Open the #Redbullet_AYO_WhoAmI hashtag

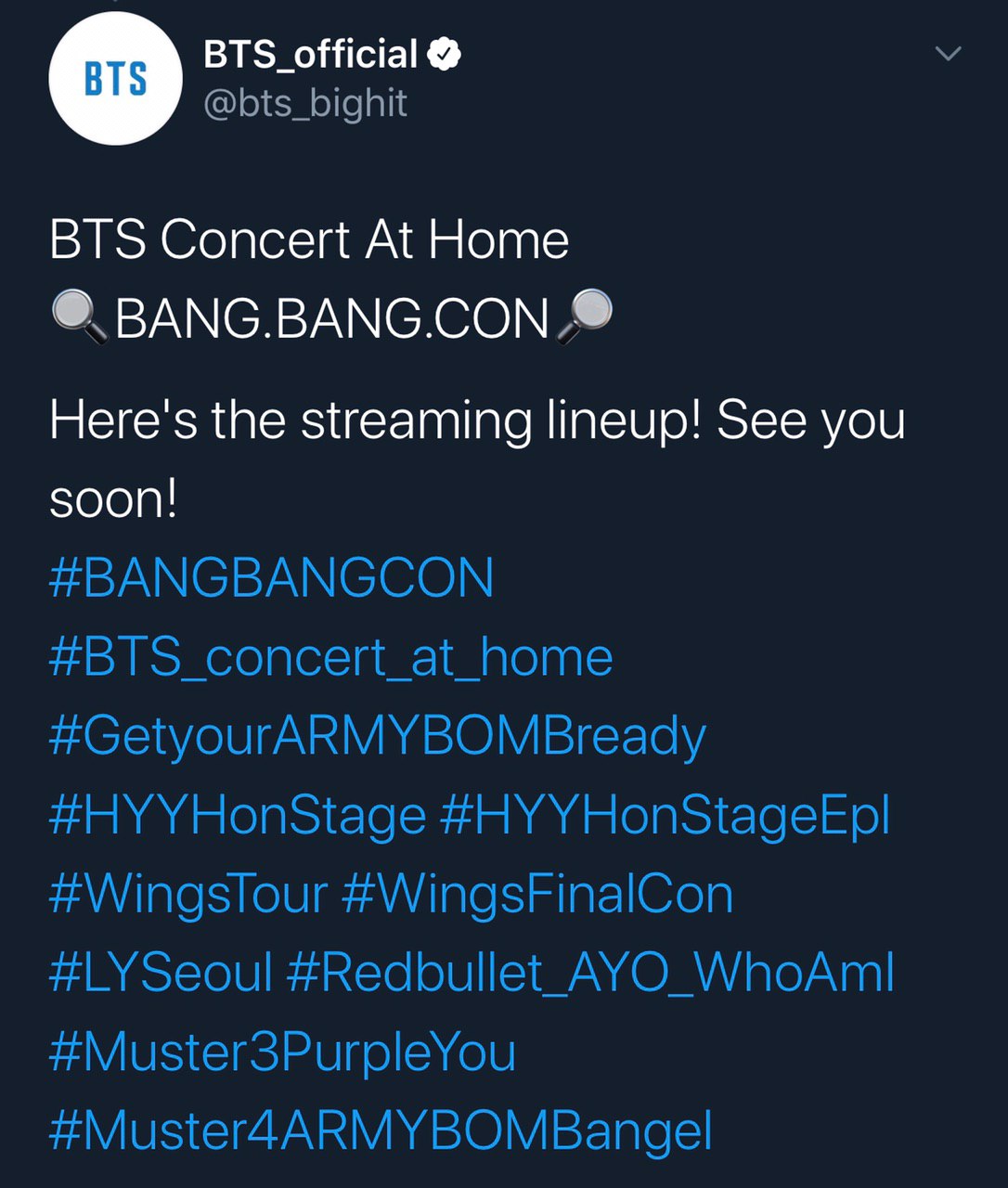point(590,974)
